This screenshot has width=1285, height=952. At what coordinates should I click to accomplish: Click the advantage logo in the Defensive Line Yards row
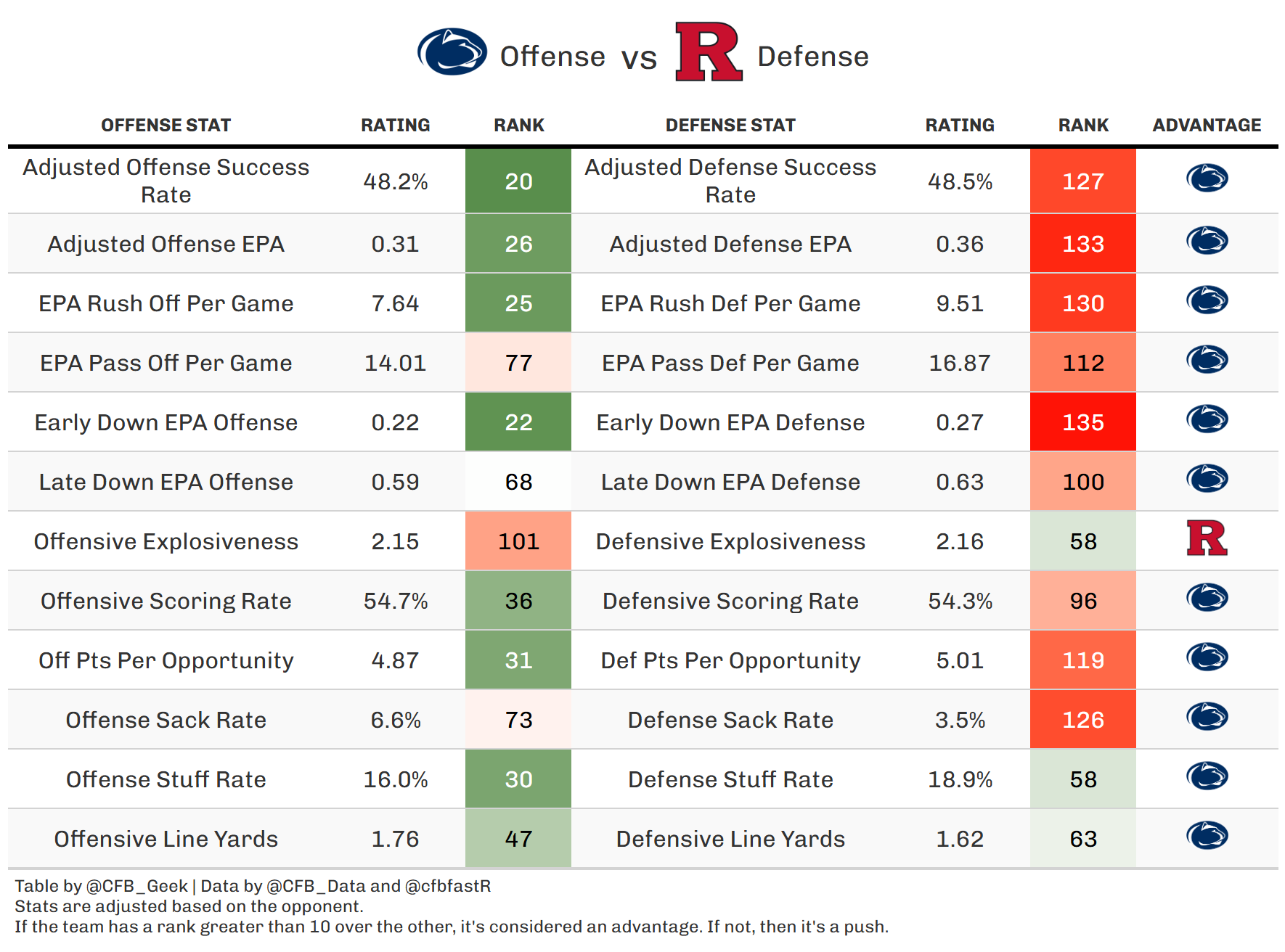pyautogui.click(x=1207, y=836)
